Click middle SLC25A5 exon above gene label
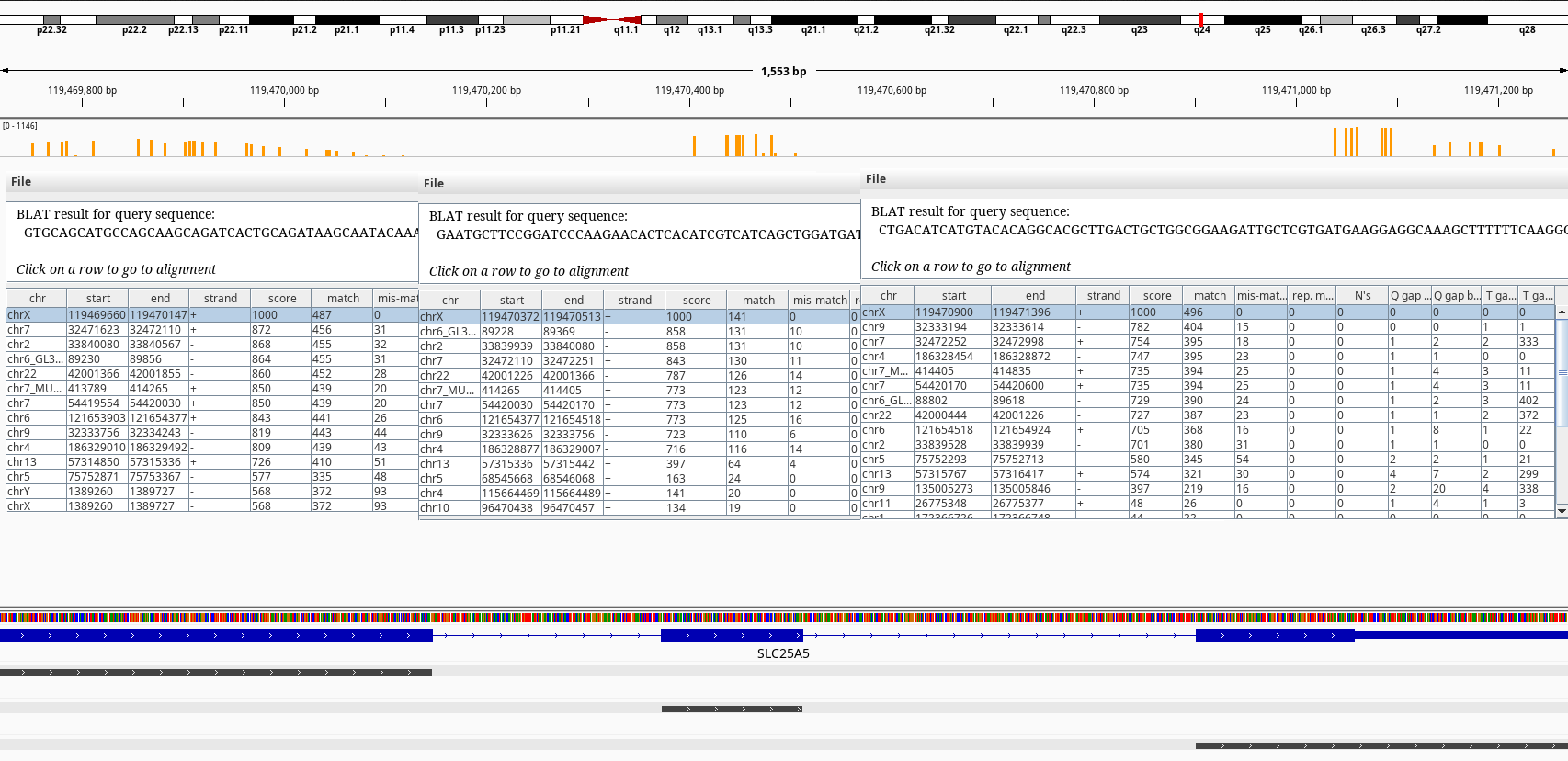This screenshot has height=761, width=1568. 732,635
